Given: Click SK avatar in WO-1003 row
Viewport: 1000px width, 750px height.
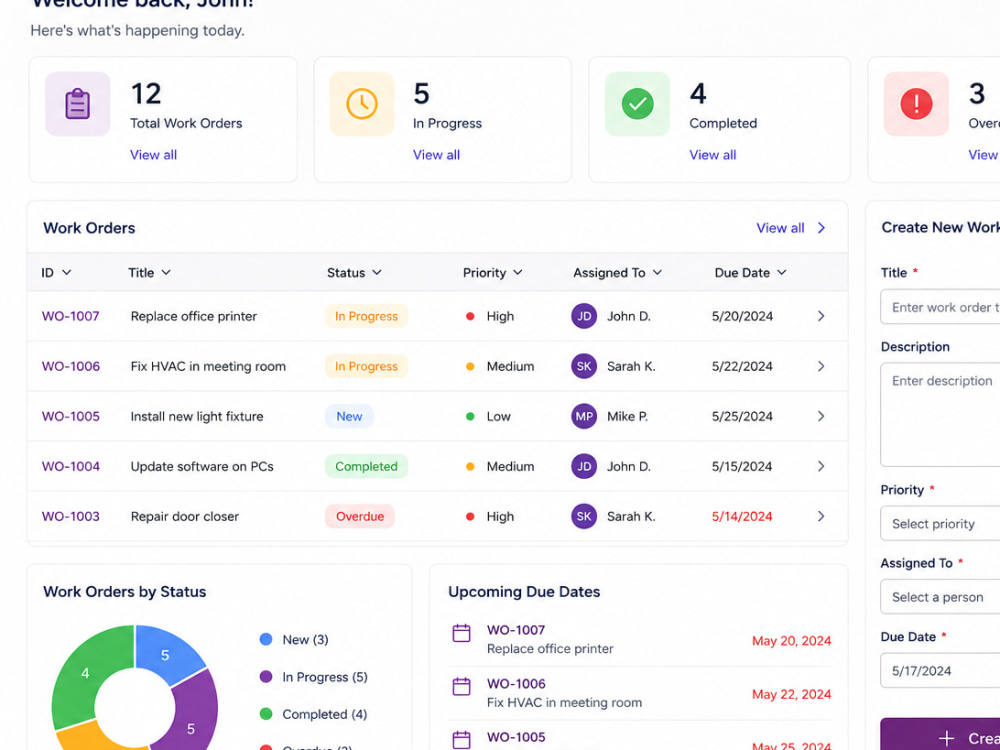Looking at the screenshot, I should tap(584, 517).
